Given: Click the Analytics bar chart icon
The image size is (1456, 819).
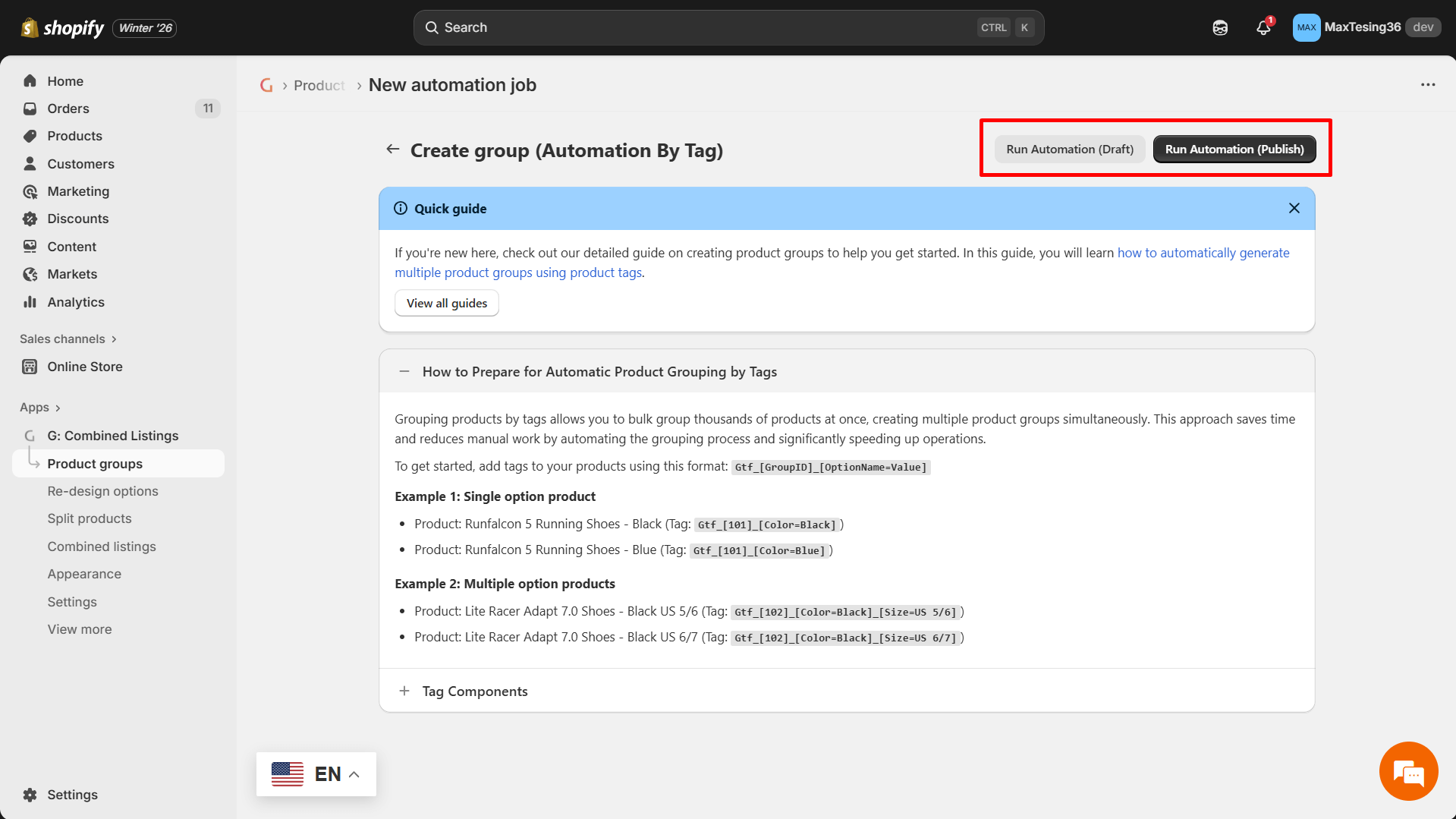Looking at the screenshot, I should click(x=30, y=302).
